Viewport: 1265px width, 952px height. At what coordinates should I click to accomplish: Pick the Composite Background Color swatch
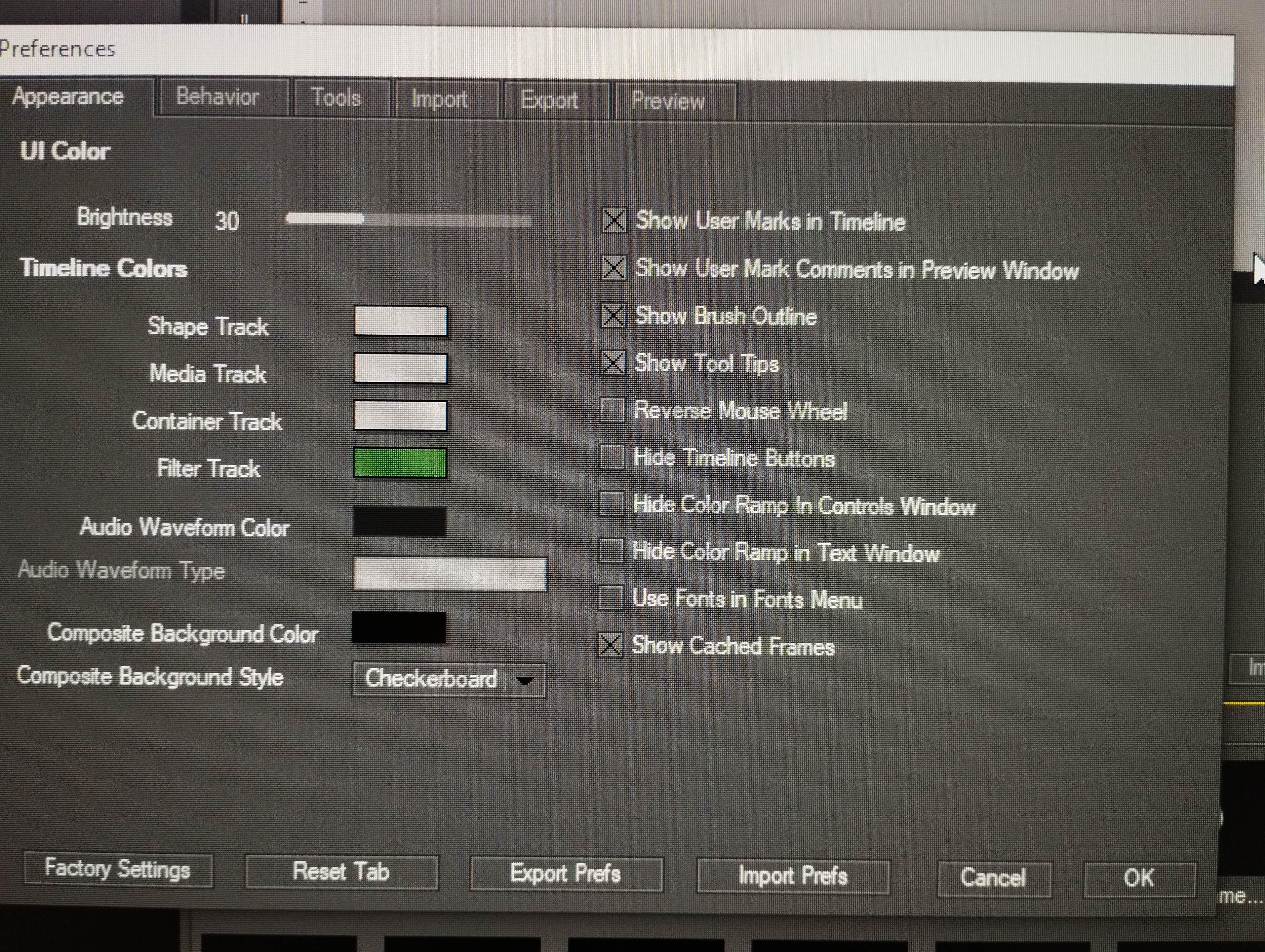pos(399,628)
